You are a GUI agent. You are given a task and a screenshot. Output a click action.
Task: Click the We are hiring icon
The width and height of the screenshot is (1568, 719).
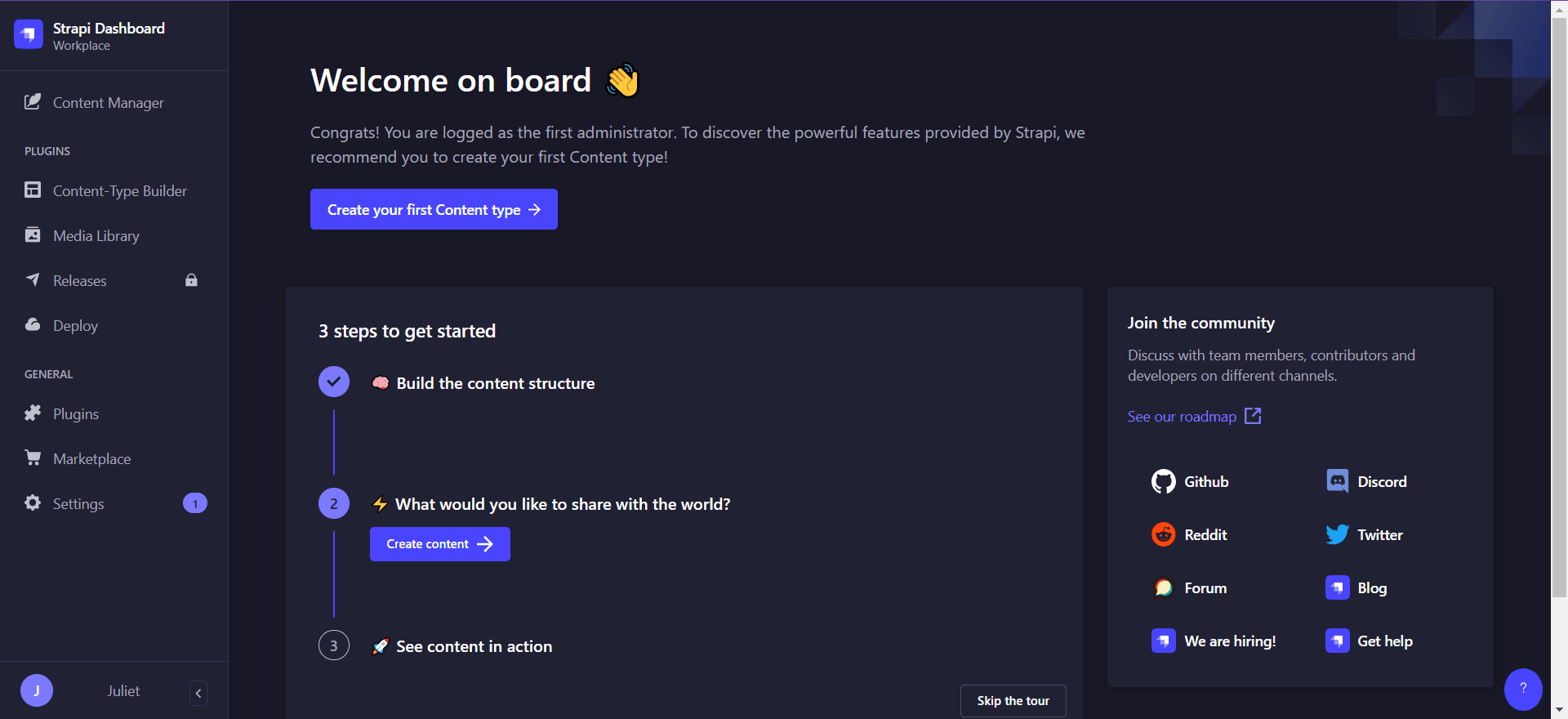click(1164, 641)
